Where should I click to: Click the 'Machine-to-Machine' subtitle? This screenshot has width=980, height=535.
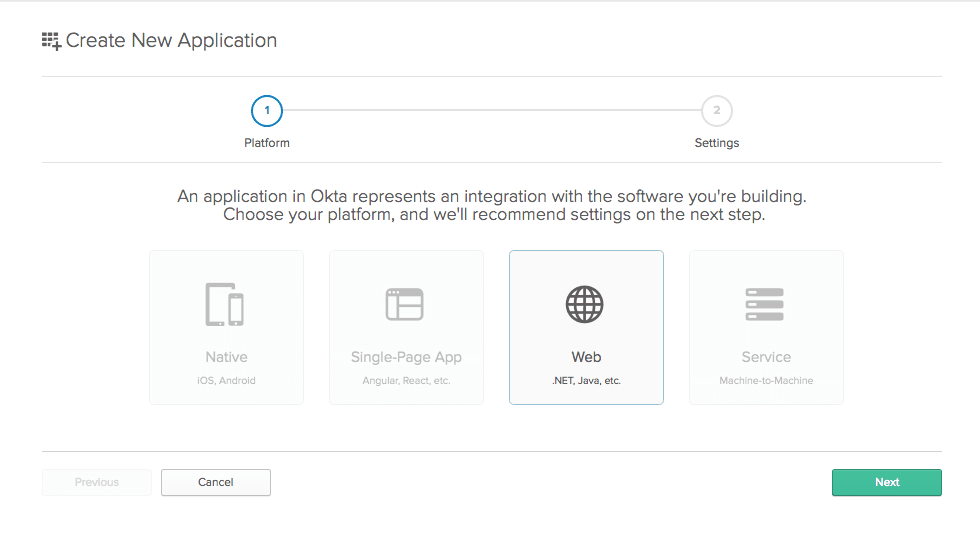pyautogui.click(x=766, y=381)
